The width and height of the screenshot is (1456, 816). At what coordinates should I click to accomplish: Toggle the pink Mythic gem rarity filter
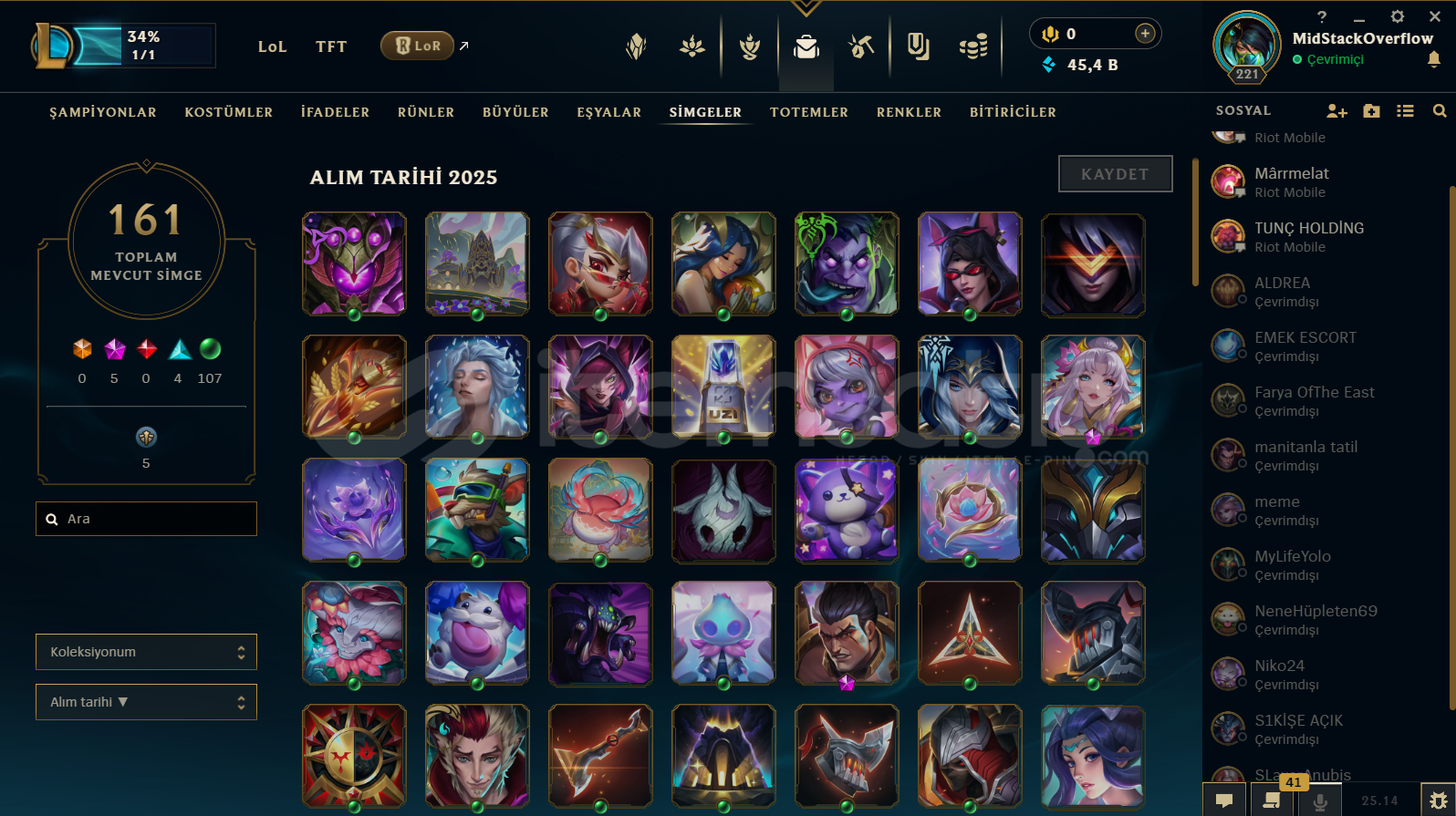[115, 348]
